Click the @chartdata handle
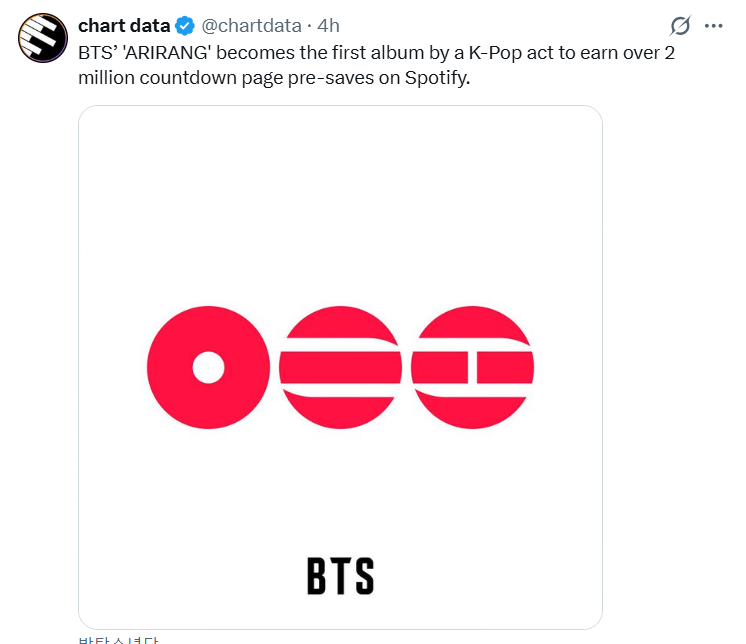 252,26
